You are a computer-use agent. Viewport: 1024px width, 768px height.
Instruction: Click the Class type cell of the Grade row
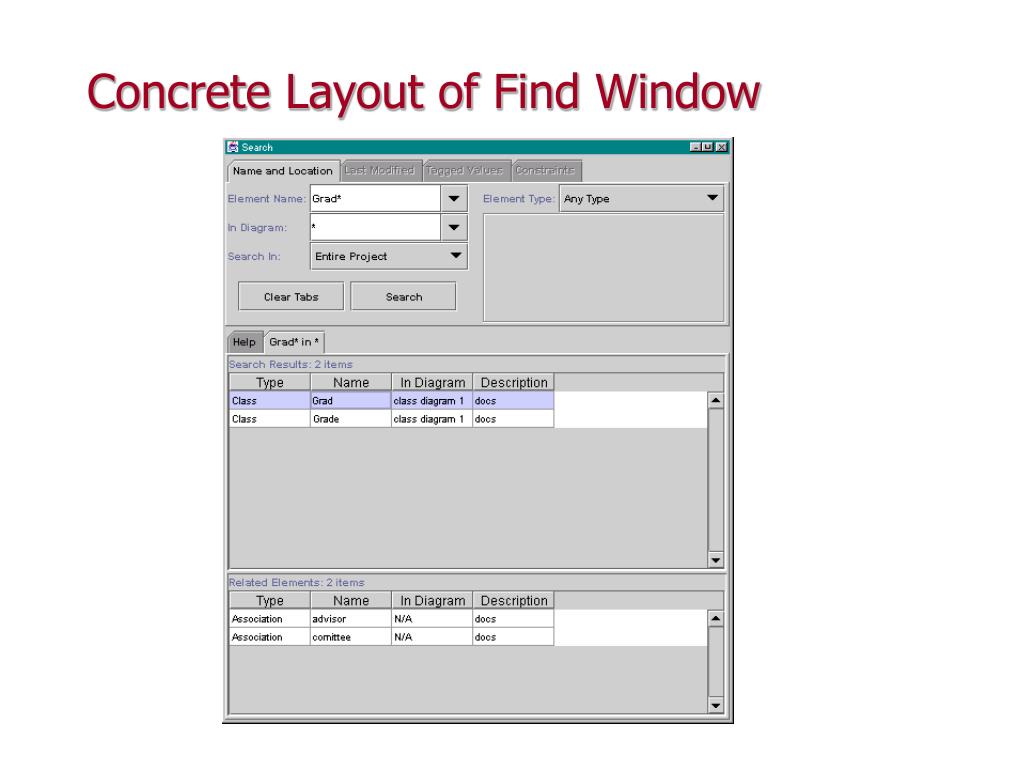pos(270,419)
